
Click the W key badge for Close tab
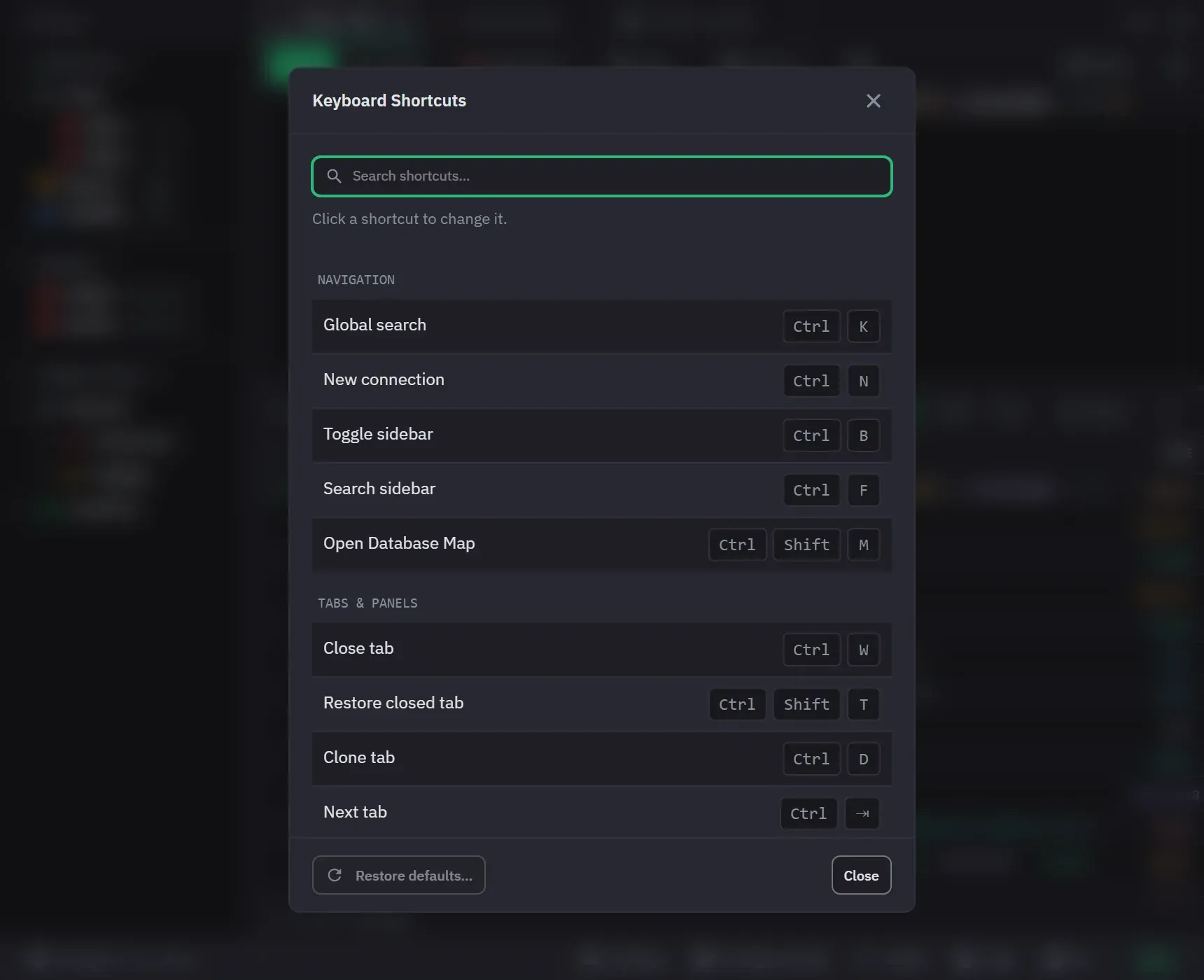tap(863, 650)
